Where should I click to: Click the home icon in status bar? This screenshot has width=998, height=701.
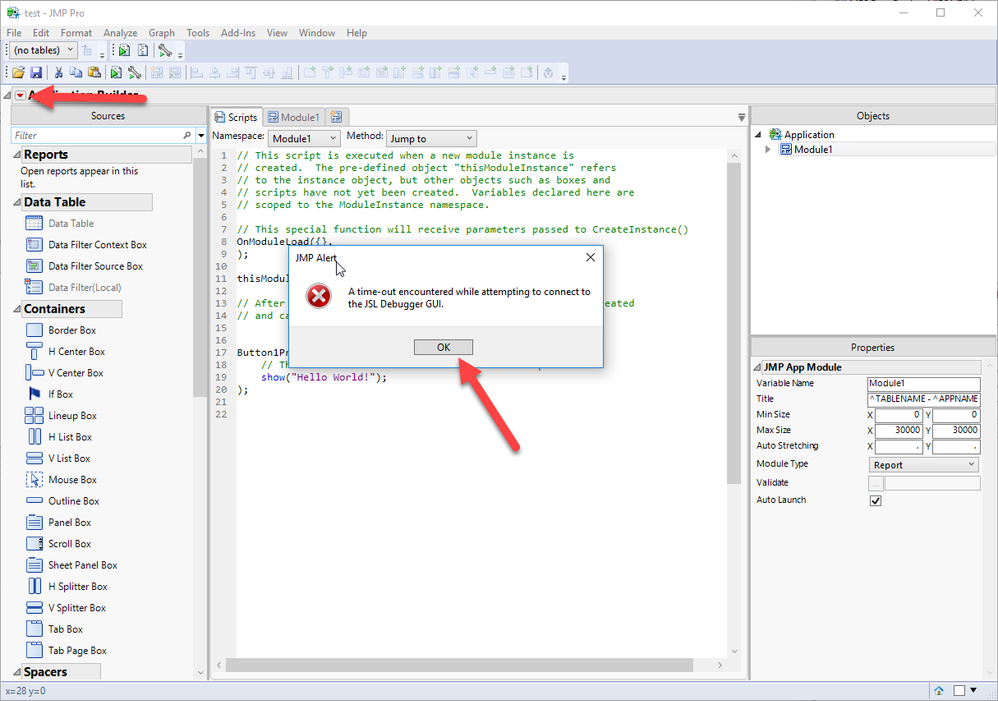pyautogui.click(x=939, y=690)
